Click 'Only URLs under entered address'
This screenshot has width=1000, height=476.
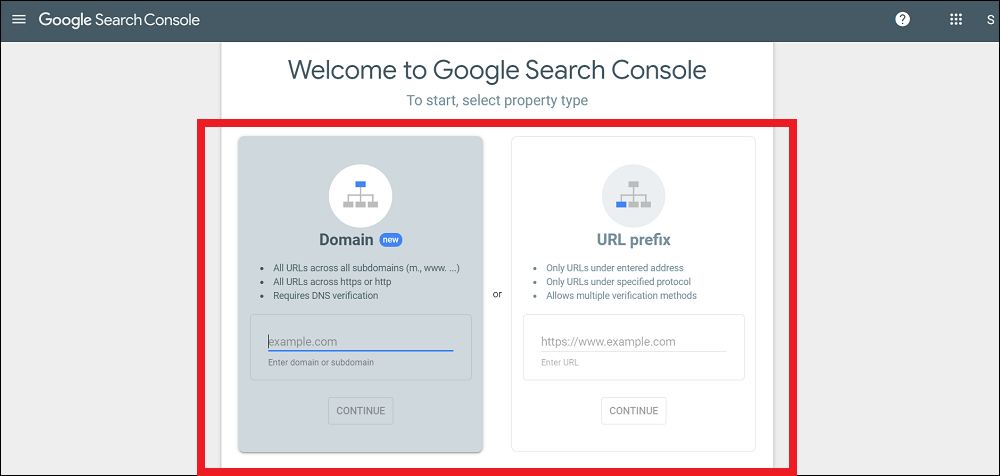(615, 268)
